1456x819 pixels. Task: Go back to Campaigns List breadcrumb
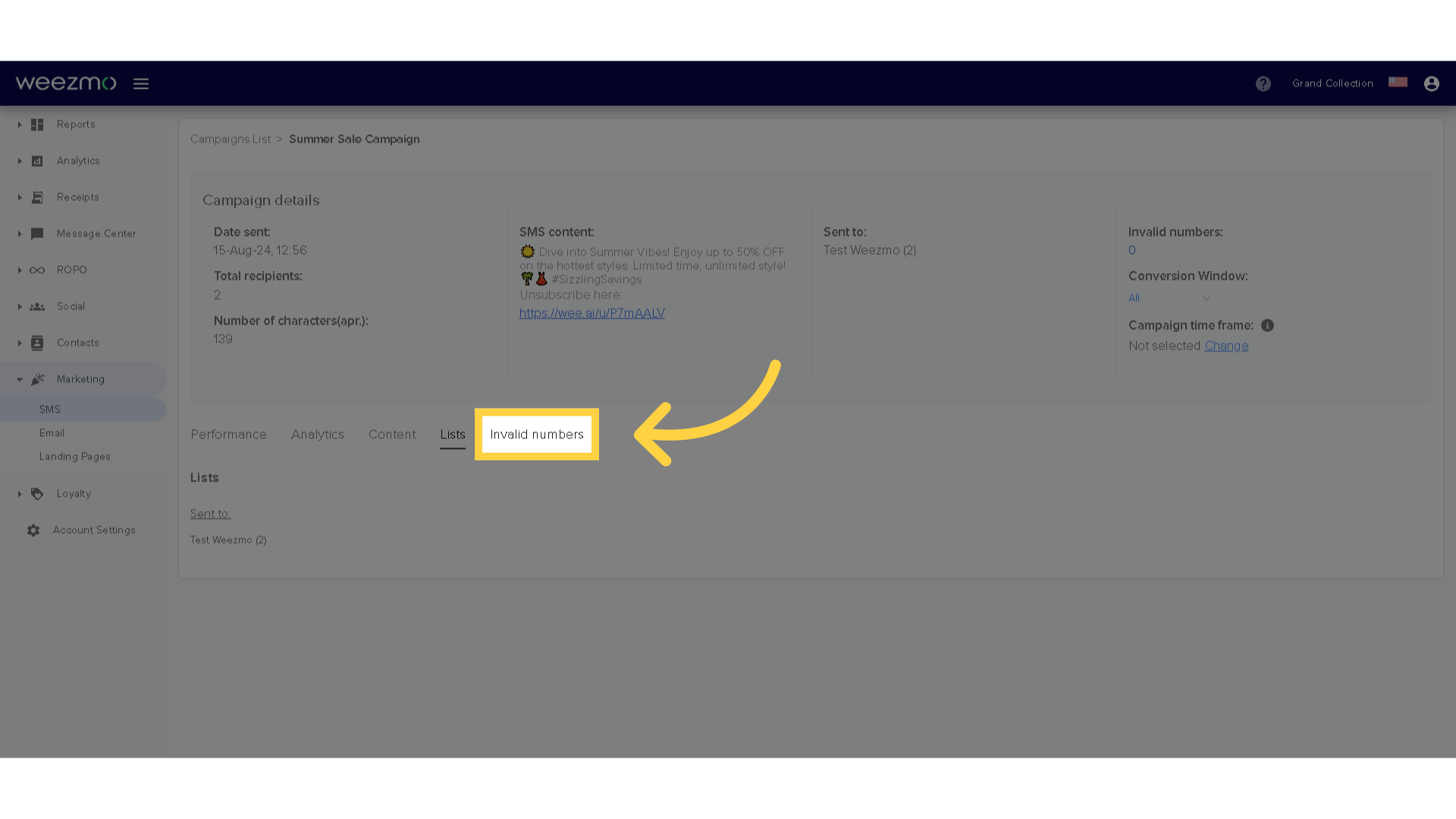231,140
